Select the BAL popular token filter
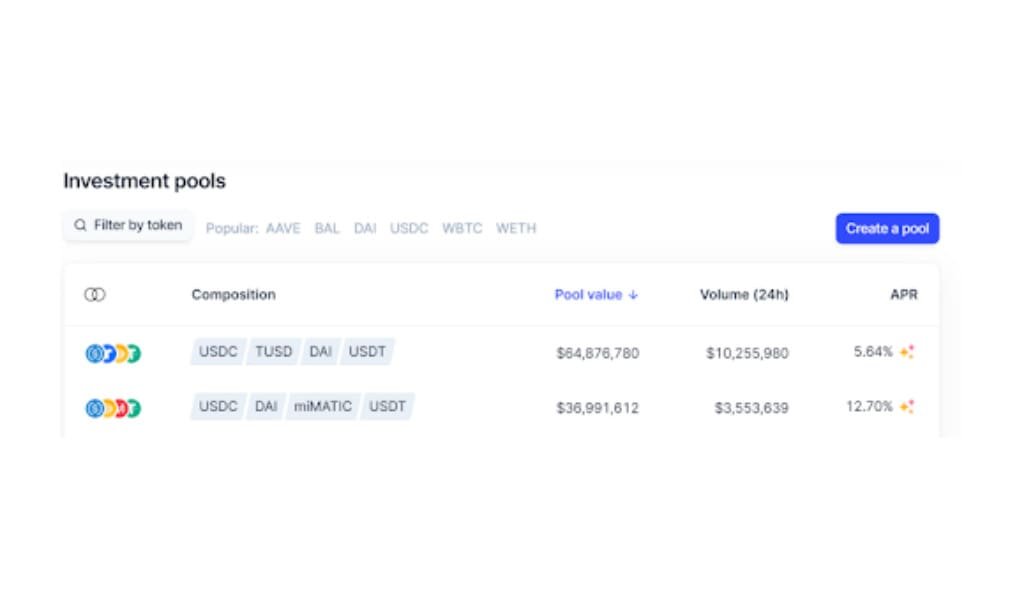The width and height of the screenshot is (1024, 600). pyautogui.click(x=327, y=229)
